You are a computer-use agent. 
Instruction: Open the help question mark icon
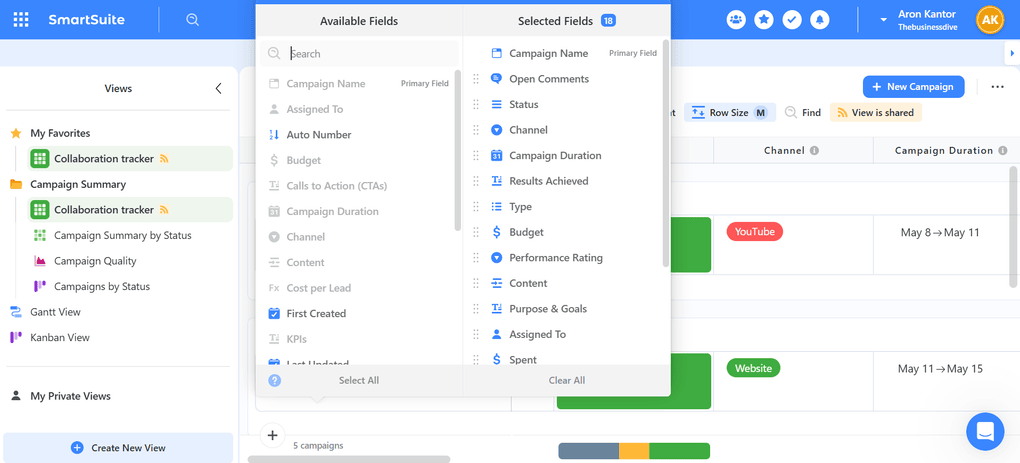point(275,380)
